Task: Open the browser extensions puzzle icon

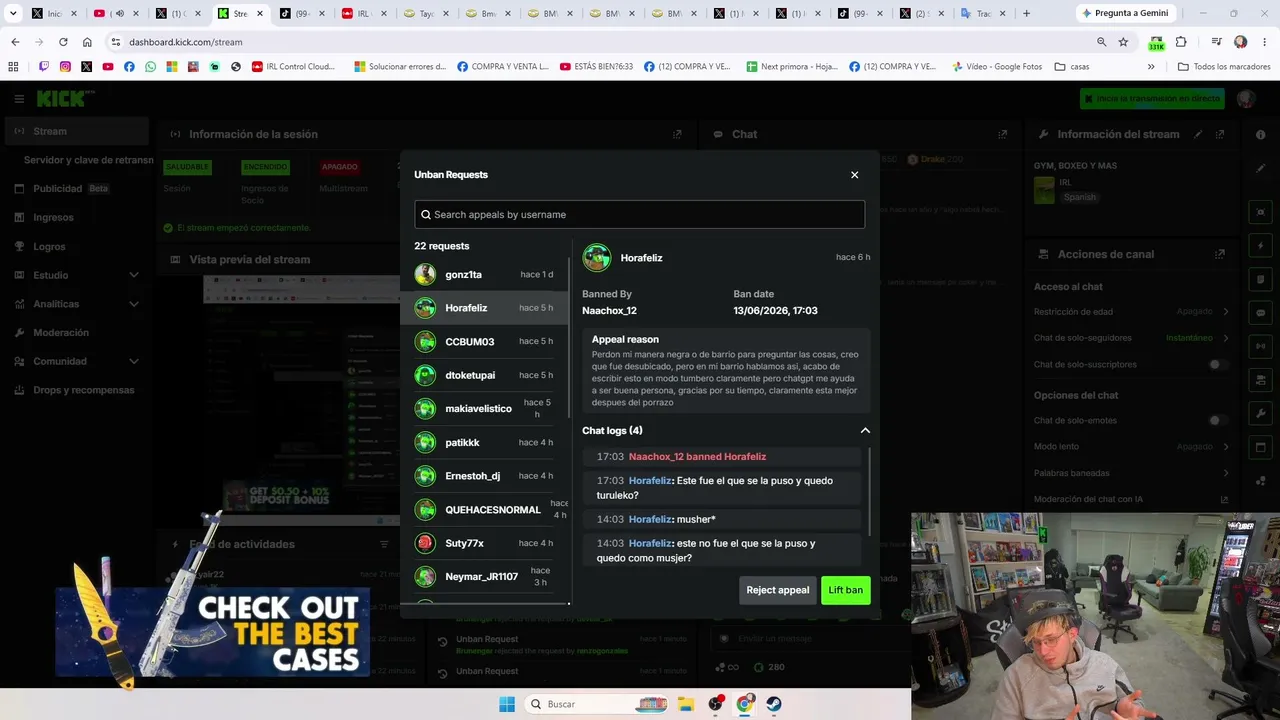Action: click(x=1181, y=42)
